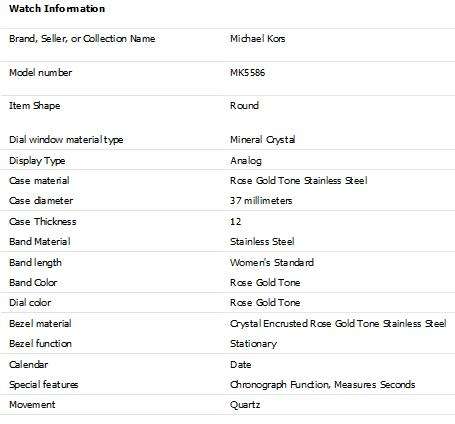
Task: Select the Analog display value
Action: (x=246, y=161)
